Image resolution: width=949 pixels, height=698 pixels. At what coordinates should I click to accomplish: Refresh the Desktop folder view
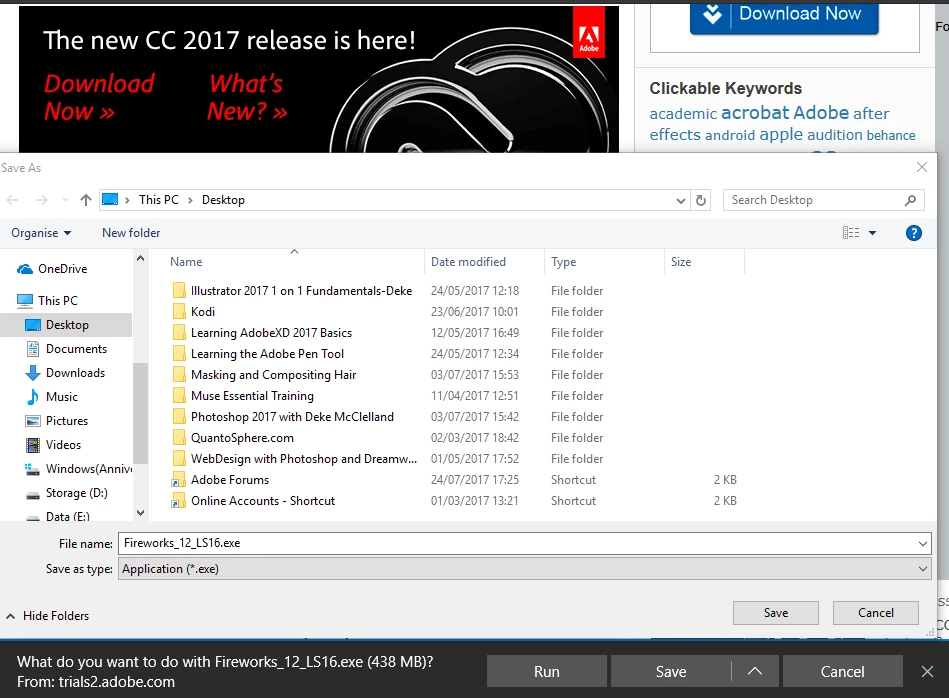point(701,200)
